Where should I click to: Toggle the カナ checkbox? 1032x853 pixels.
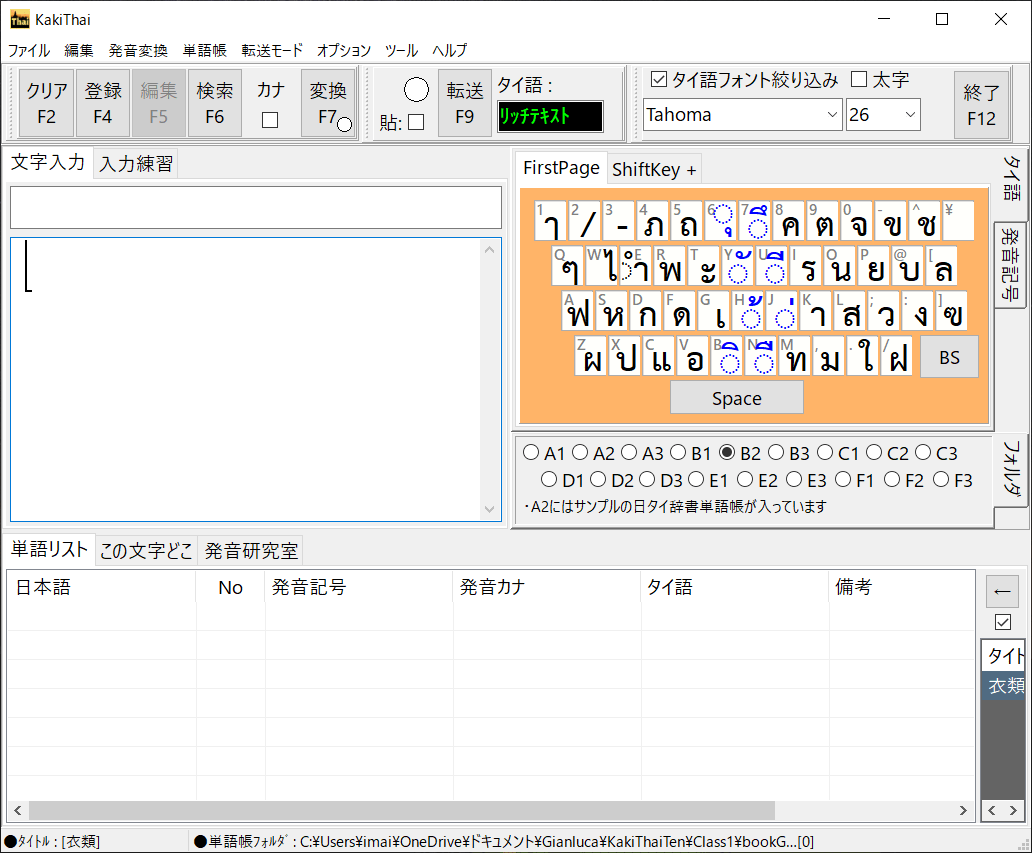pyautogui.click(x=270, y=121)
